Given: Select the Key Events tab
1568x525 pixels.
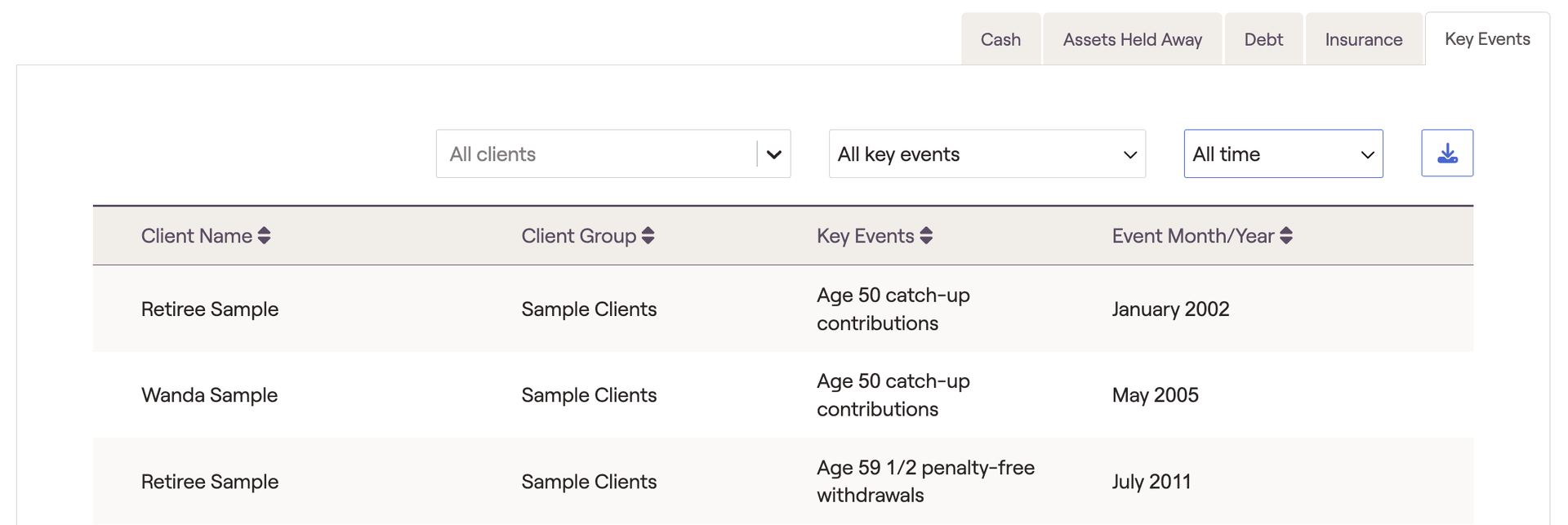Looking at the screenshot, I should [x=1486, y=39].
